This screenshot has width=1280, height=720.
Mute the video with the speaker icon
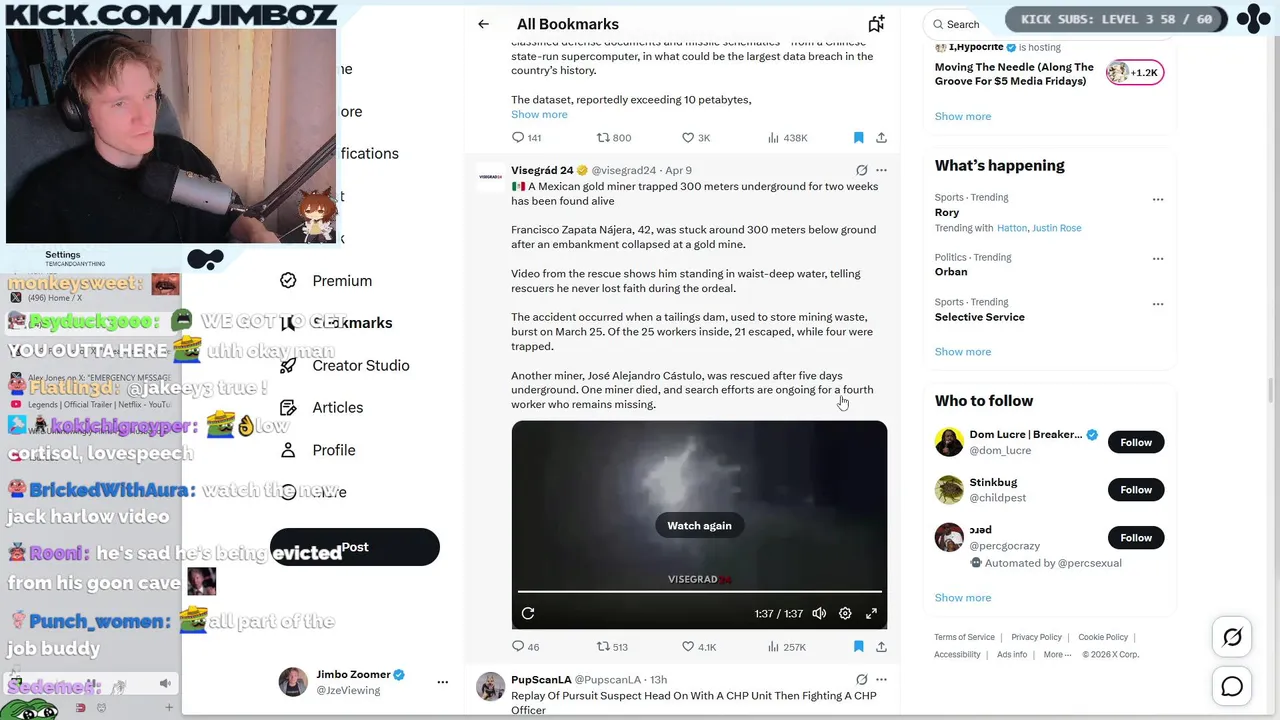(x=819, y=613)
